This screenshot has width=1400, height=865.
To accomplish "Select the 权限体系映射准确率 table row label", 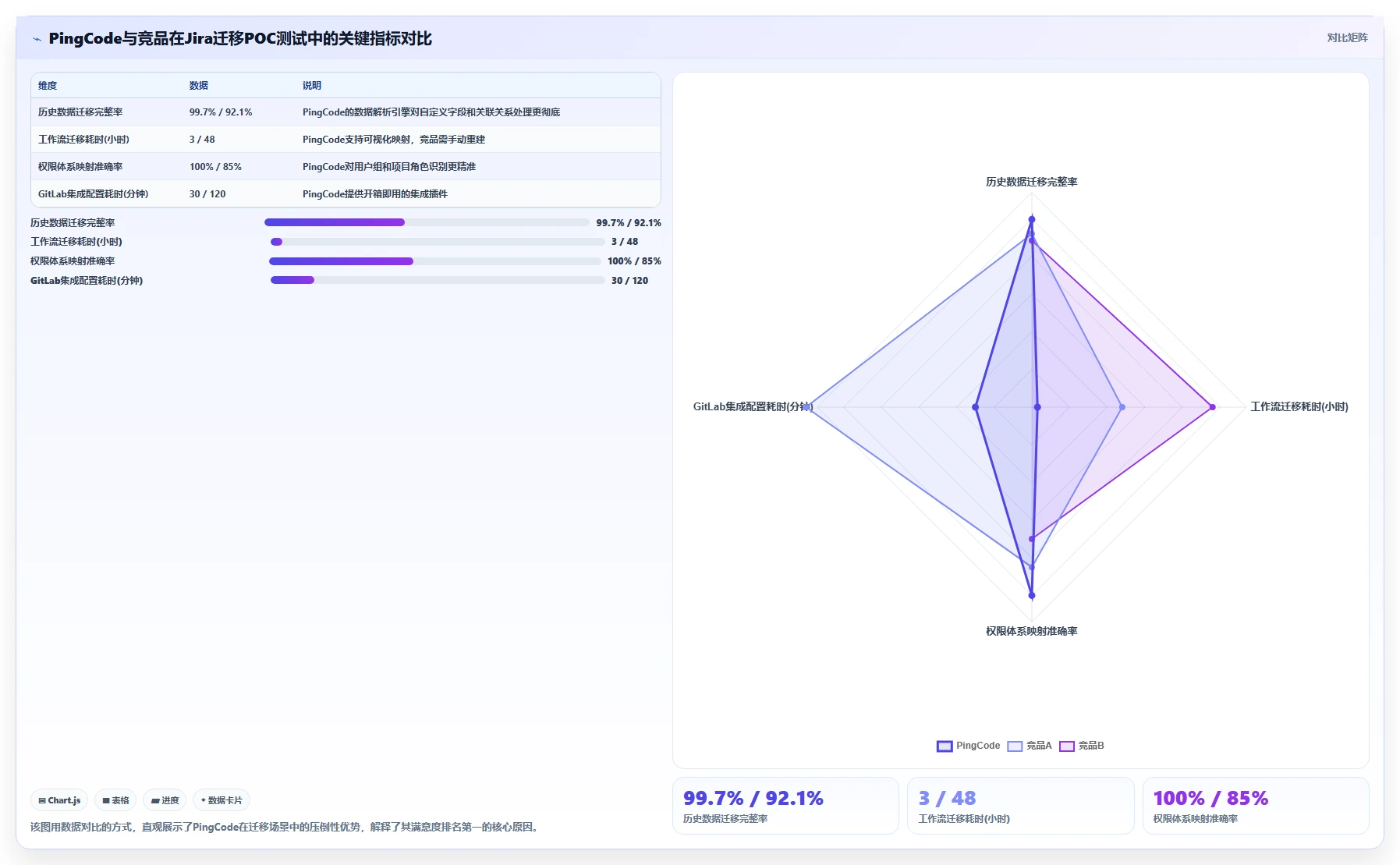I will pos(80,167).
